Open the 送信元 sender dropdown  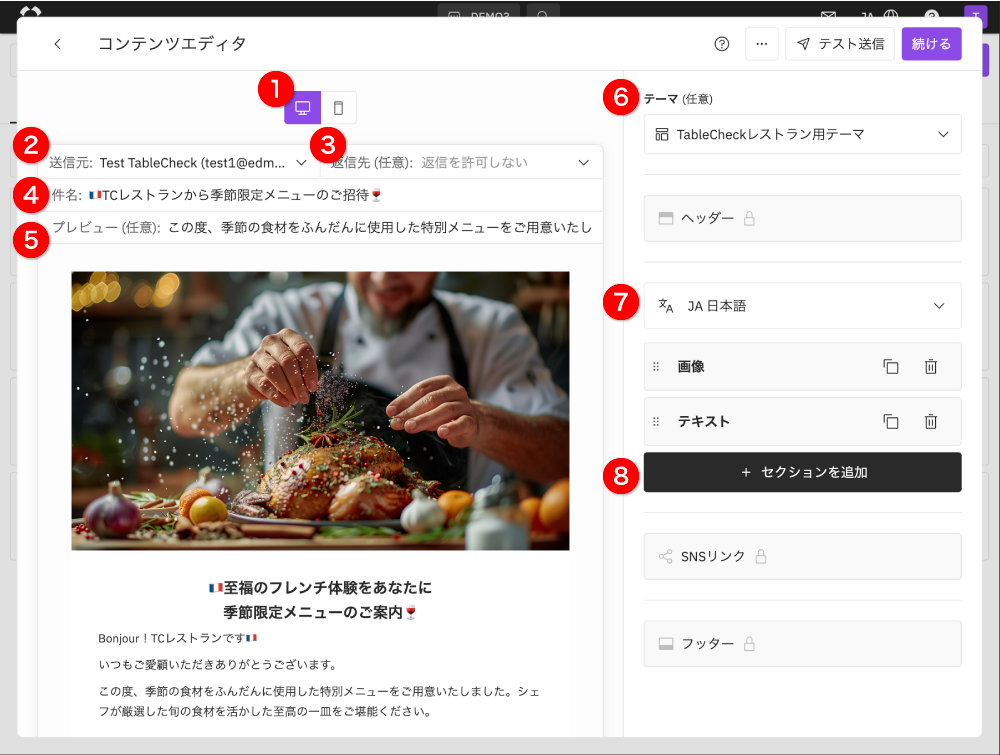point(179,163)
